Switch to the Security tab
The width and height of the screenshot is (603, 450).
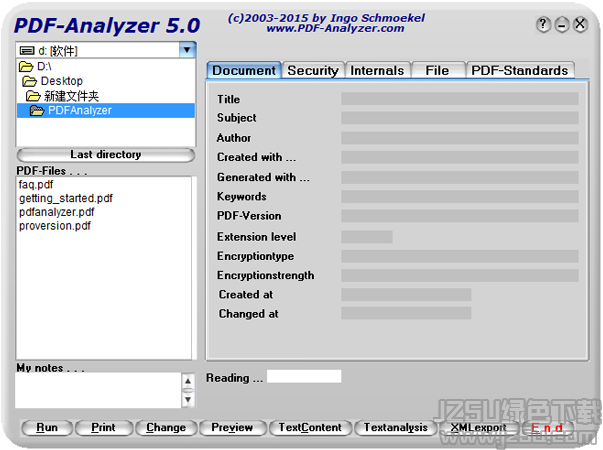[x=313, y=70]
